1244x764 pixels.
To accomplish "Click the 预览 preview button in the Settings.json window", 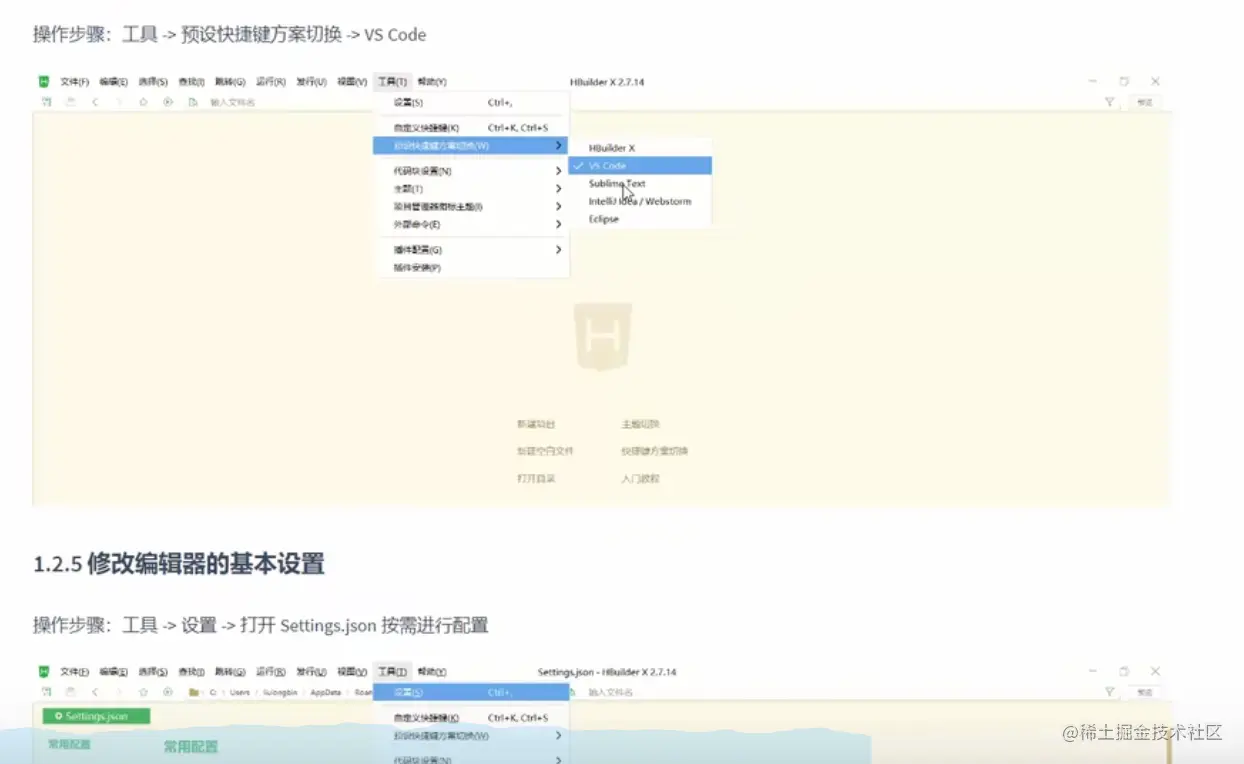I will pyautogui.click(x=1145, y=692).
